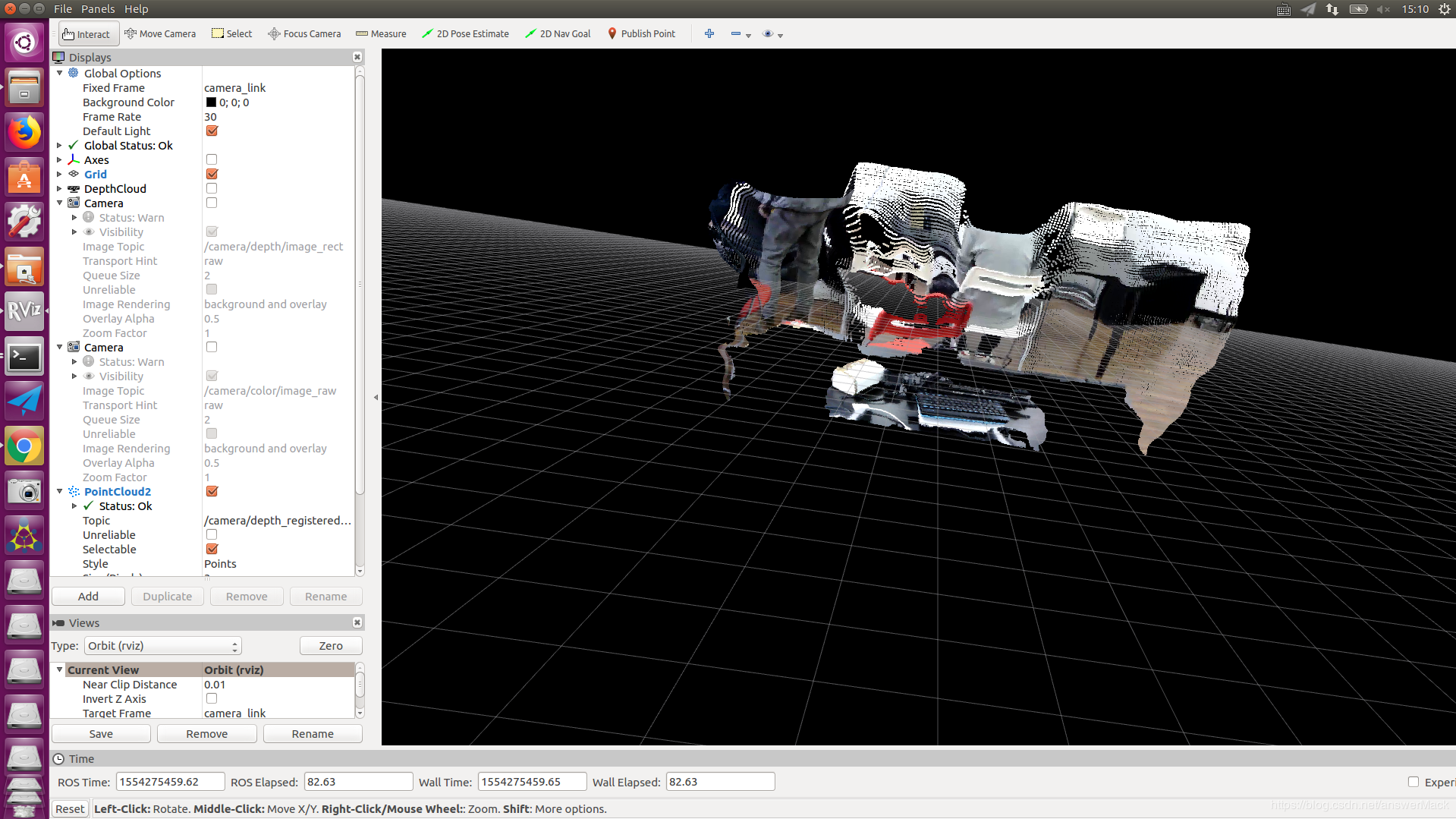Toggle the Selectable checkbox

point(212,550)
